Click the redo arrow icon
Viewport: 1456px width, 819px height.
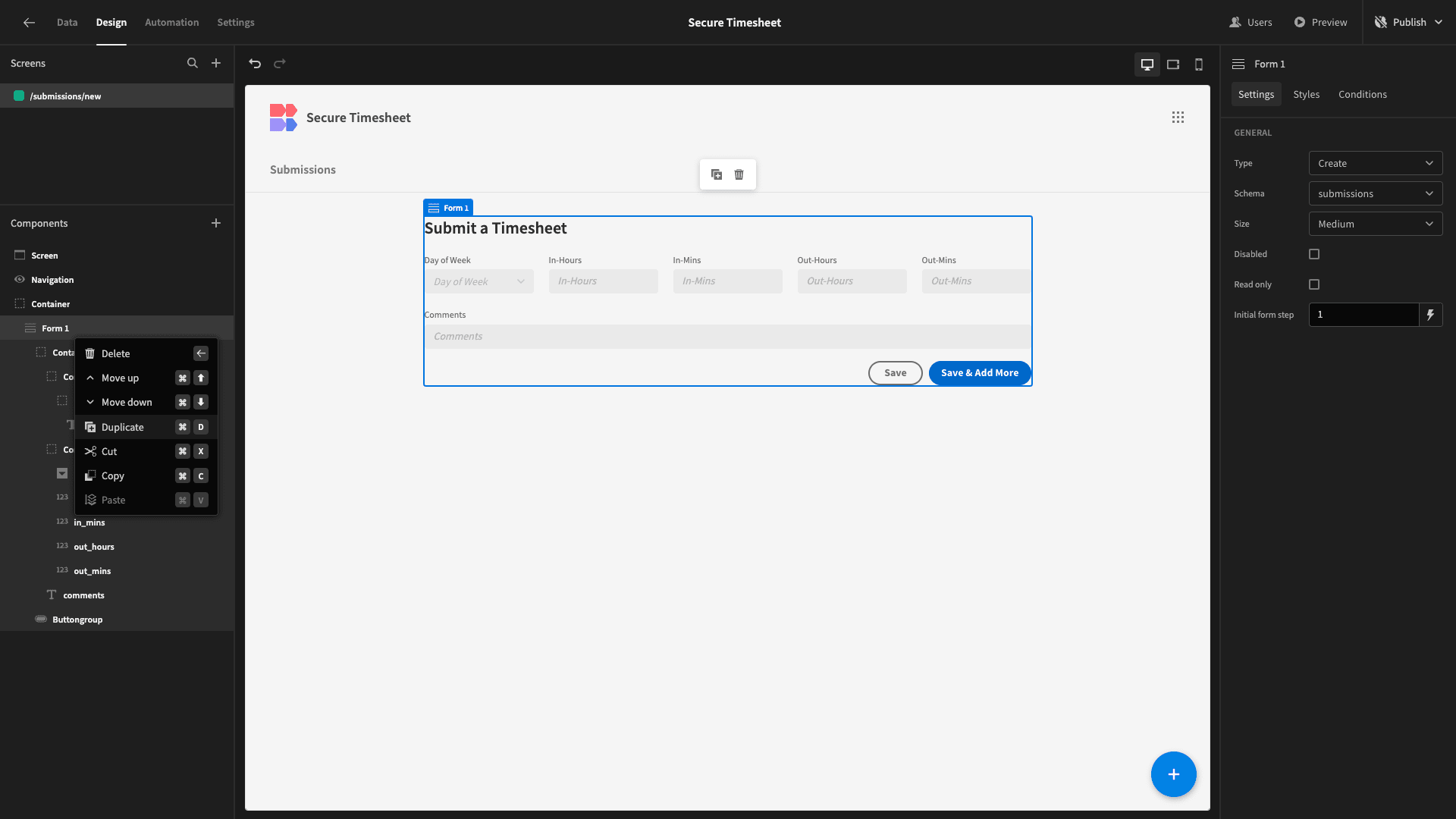click(280, 64)
